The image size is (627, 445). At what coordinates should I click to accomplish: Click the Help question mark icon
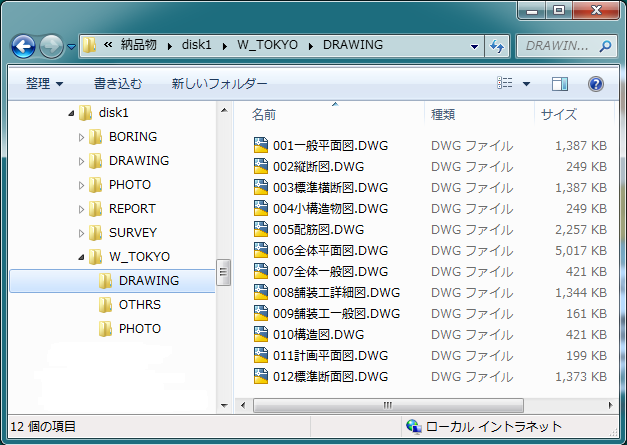pyautogui.click(x=596, y=83)
